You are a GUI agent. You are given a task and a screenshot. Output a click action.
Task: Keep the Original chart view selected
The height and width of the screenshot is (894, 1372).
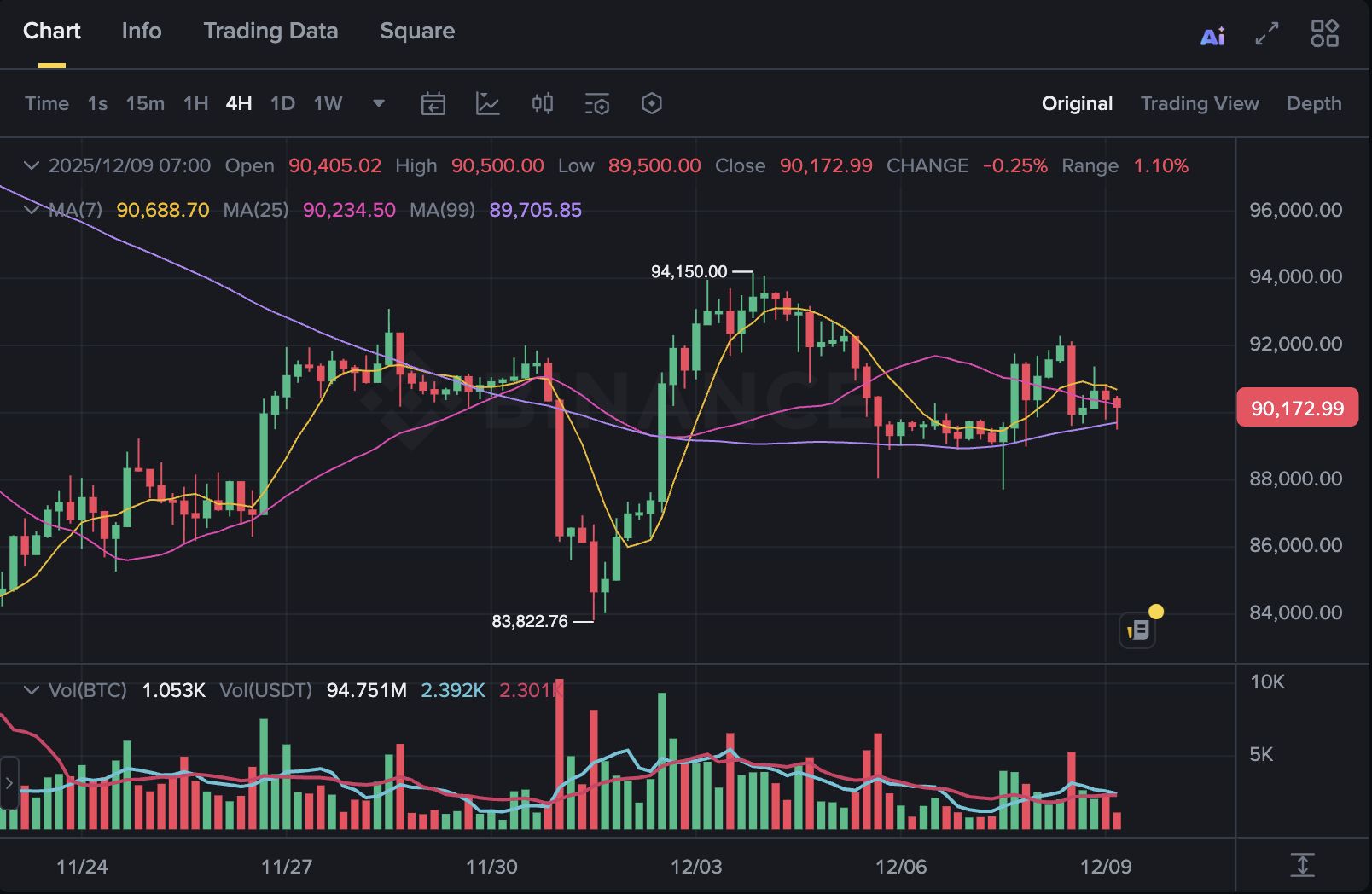click(1077, 103)
